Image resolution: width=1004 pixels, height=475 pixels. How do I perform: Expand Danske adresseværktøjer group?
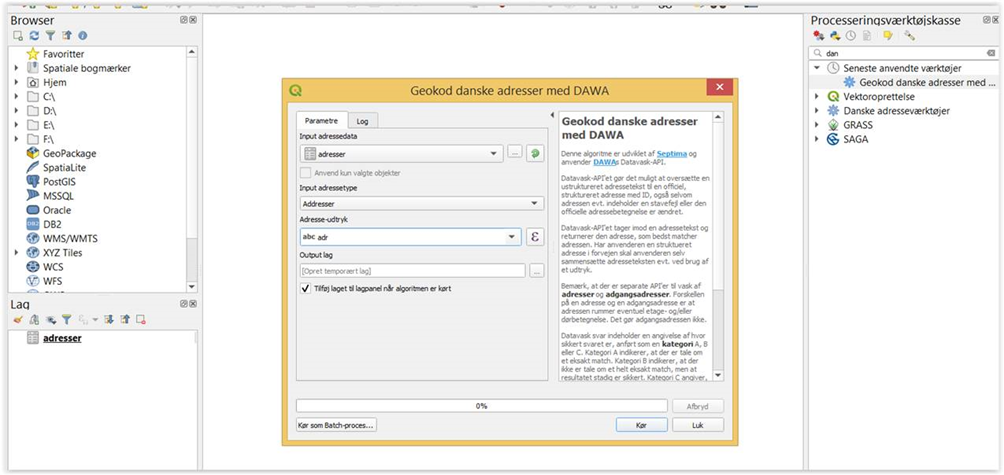[817, 111]
